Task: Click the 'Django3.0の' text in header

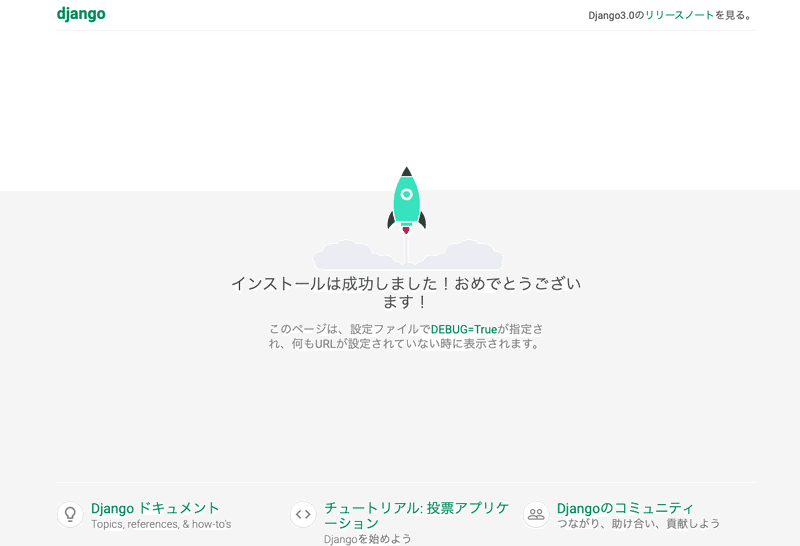Action: (616, 15)
